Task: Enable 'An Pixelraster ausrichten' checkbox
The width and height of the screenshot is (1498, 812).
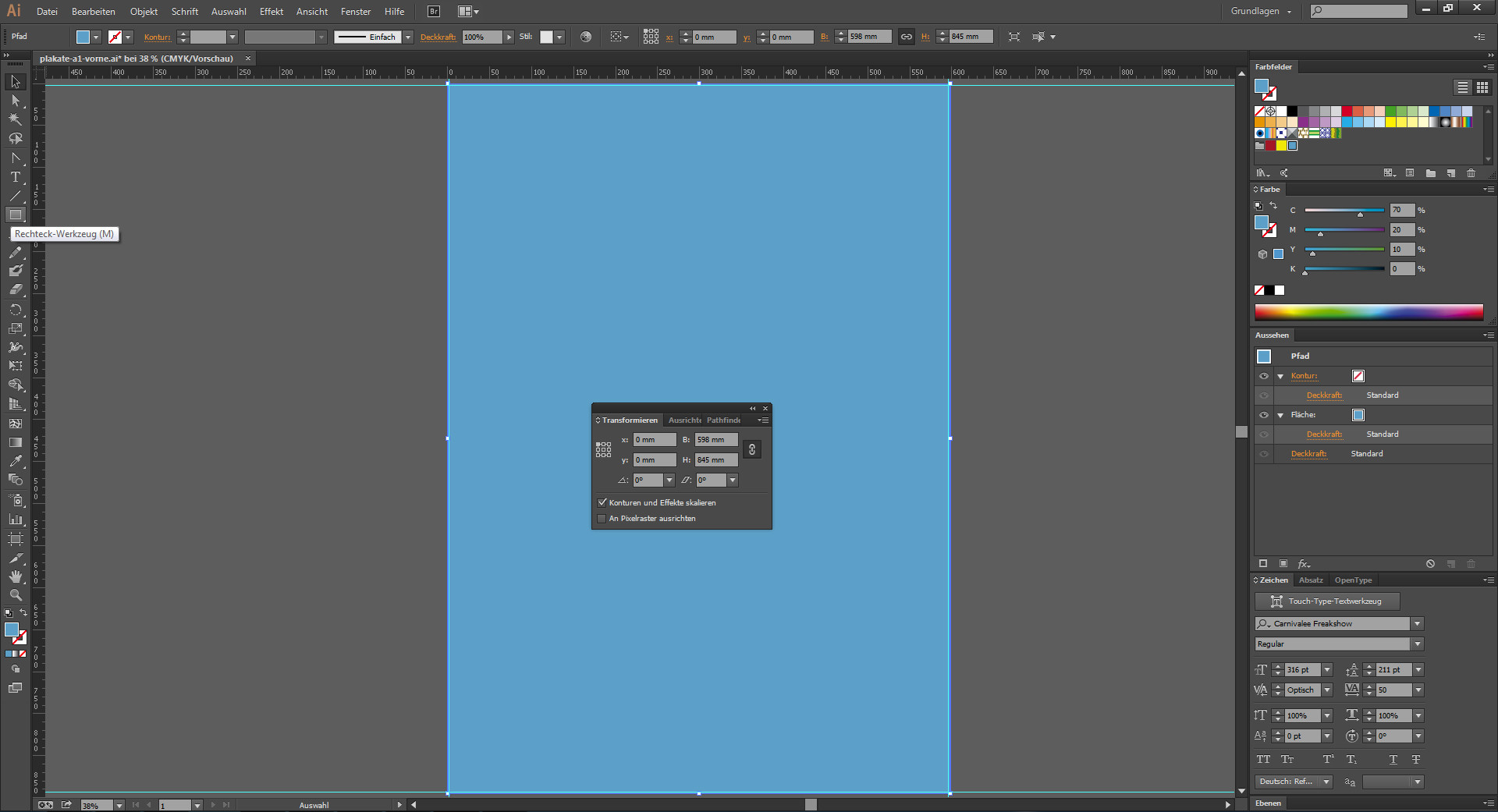Action: pos(602,518)
